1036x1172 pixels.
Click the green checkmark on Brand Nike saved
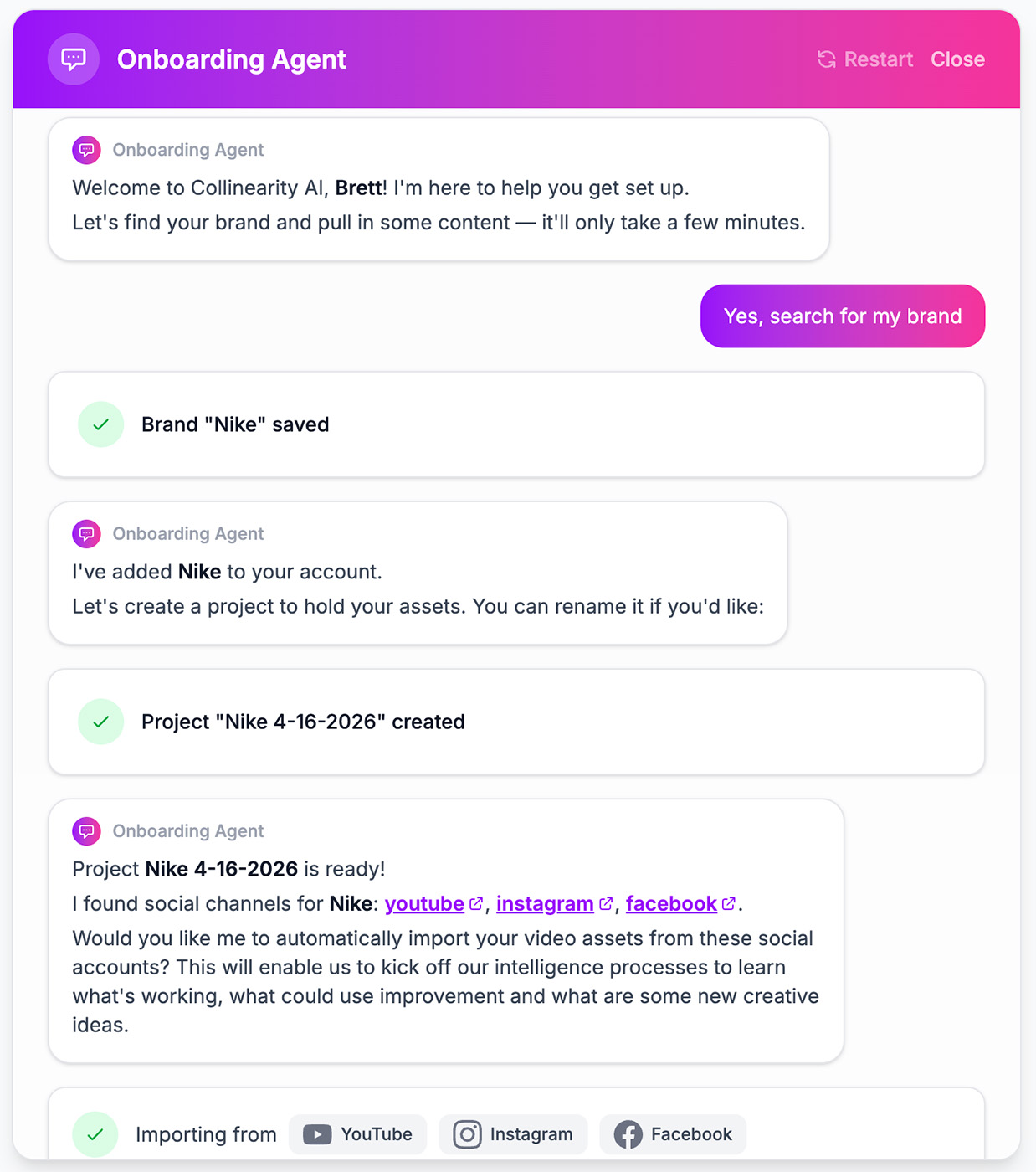pyautogui.click(x=100, y=424)
